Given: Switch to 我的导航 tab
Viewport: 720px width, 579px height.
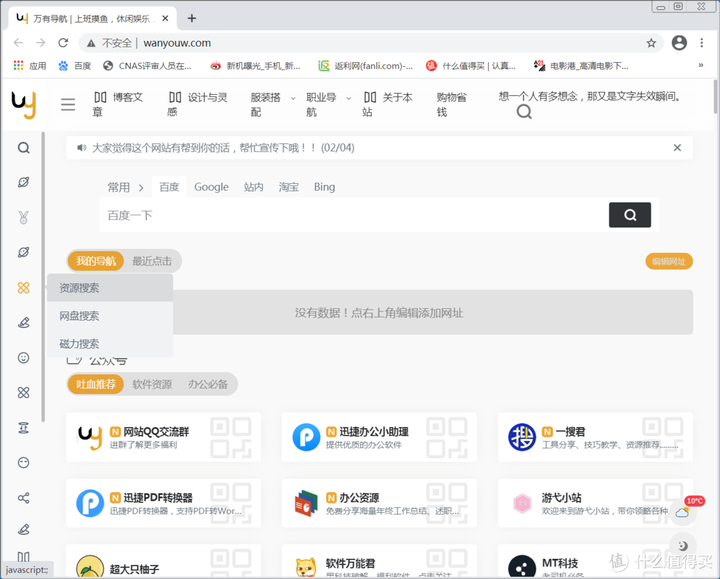Looking at the screenshot, I should pyautogui.click(x=96, y=261).
